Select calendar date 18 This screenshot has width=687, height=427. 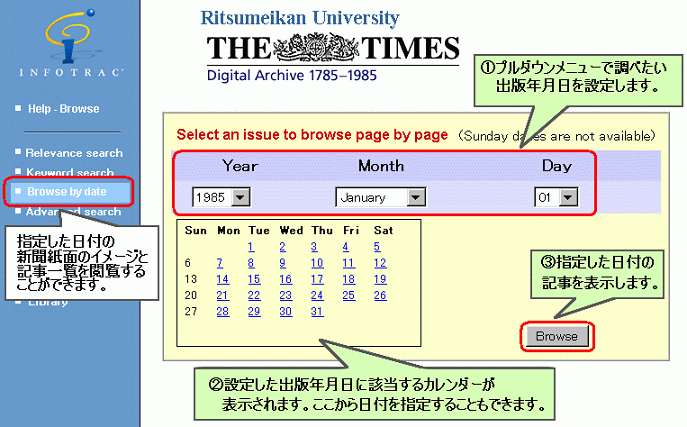(x=349, y=279)
